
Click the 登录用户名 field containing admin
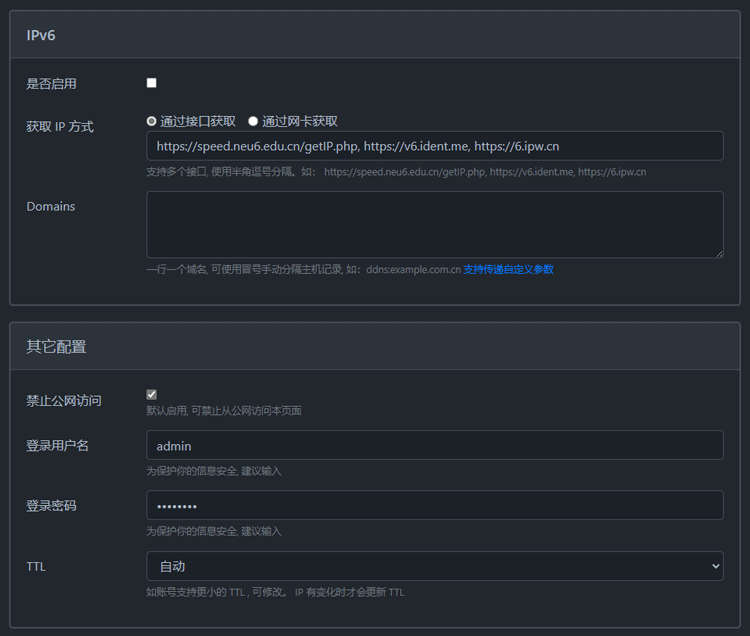coord(434,445)
